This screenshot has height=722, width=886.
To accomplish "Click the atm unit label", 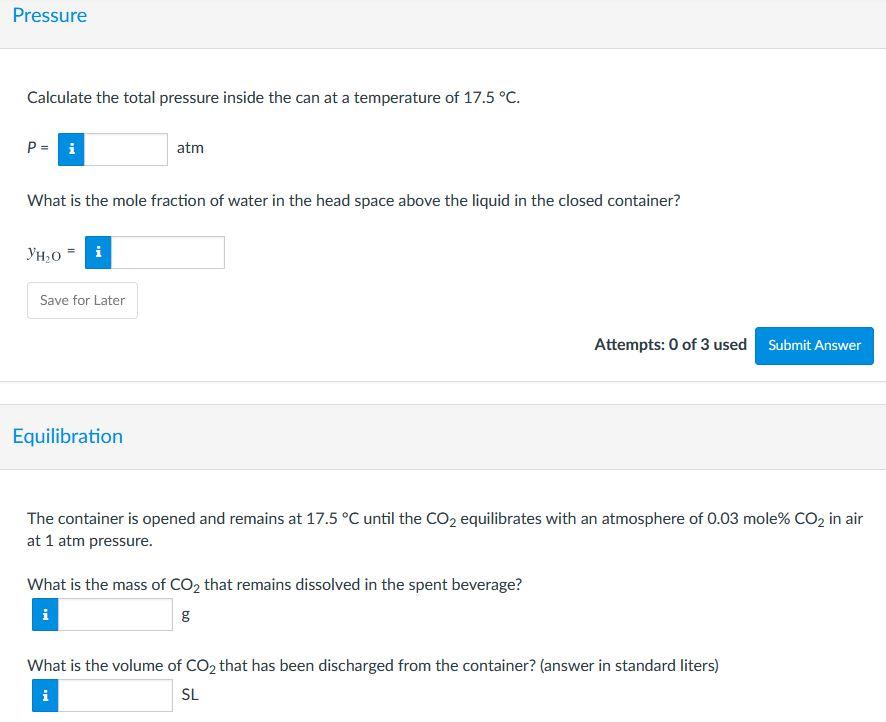I will click(190, 148).
